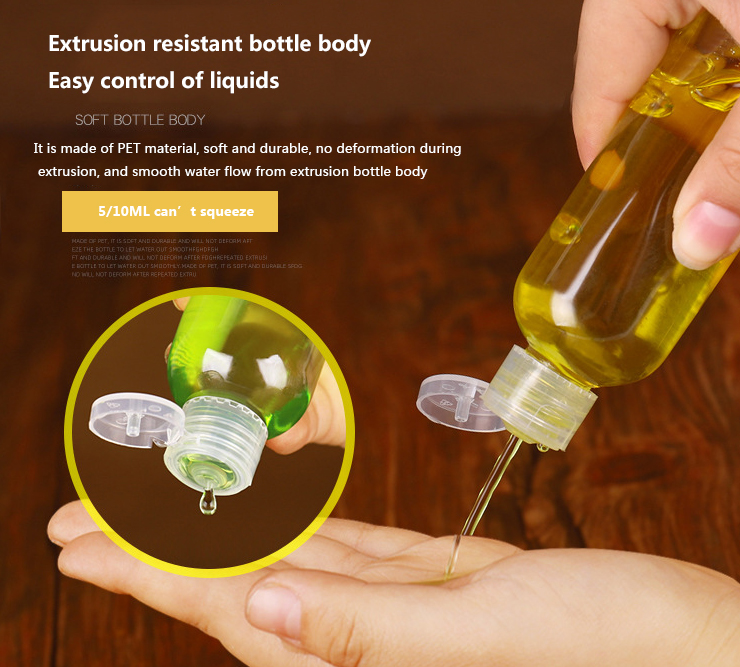Click the fingertip nail on the lower hand

coord(274,613)
